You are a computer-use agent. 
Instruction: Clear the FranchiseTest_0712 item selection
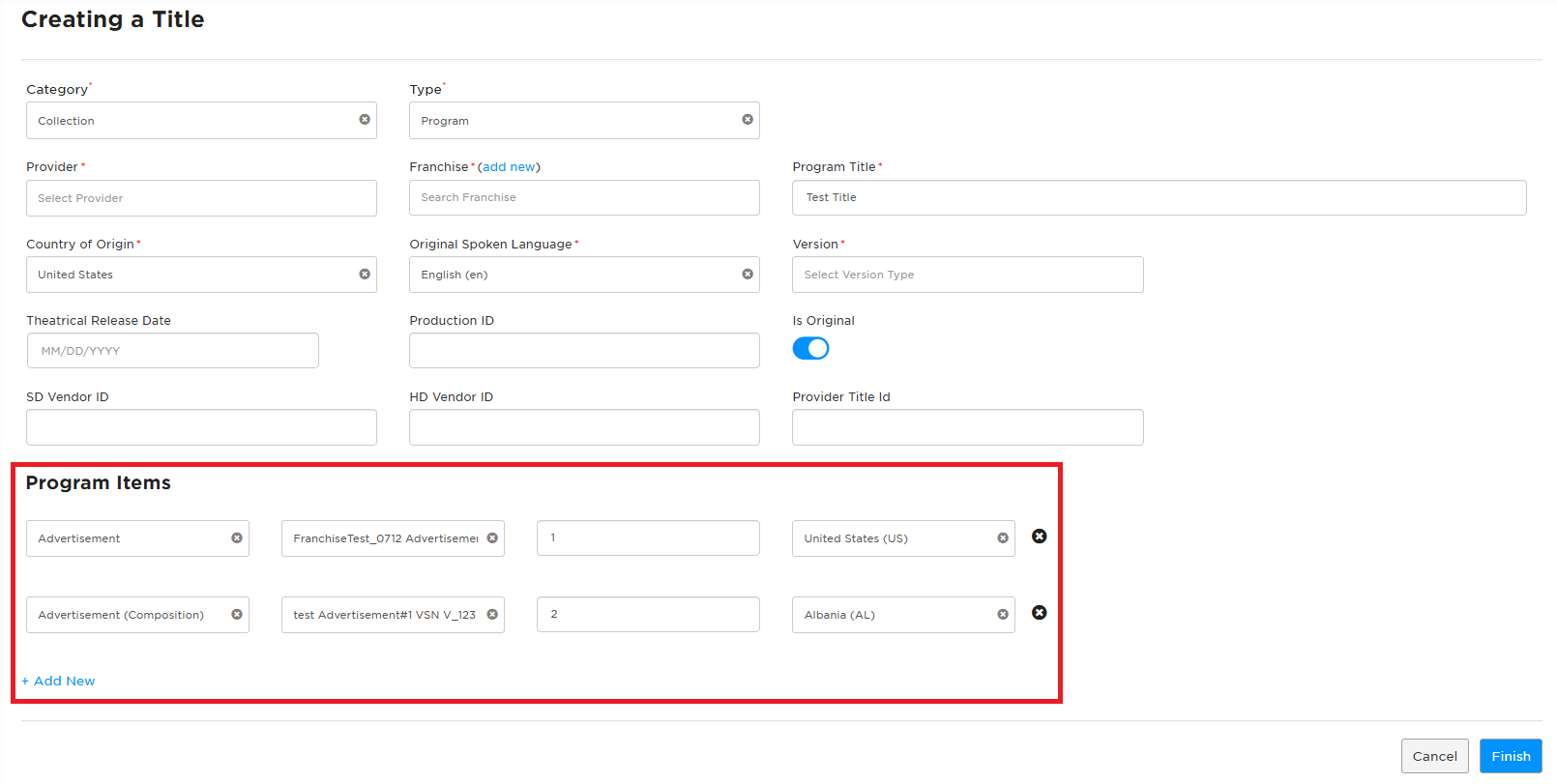pyautogui.click(x=492, y=538)
